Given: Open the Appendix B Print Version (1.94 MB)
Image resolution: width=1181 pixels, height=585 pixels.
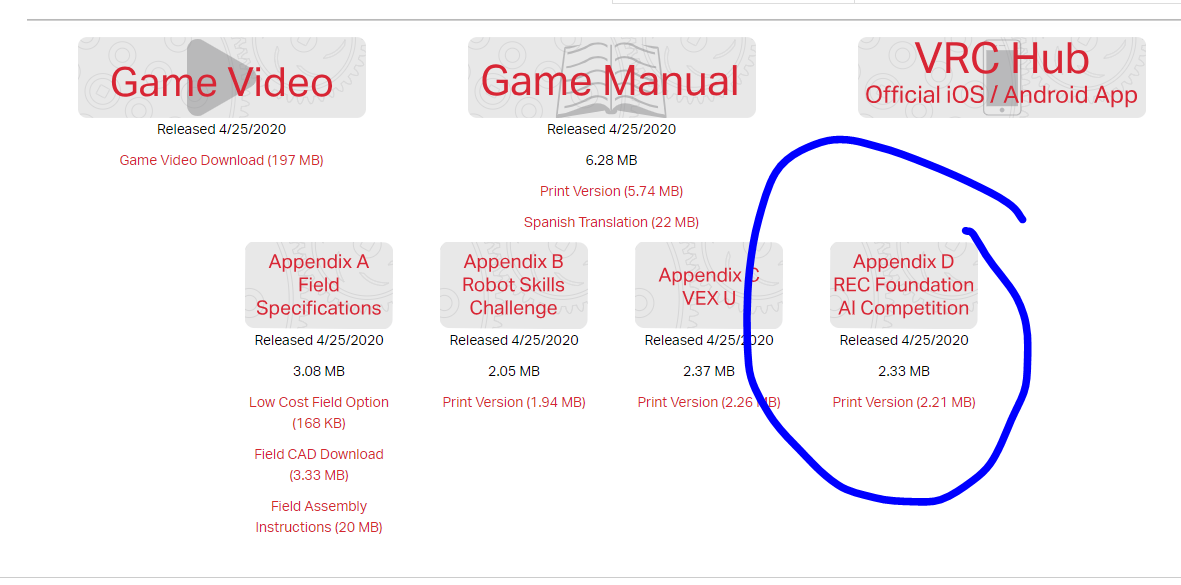Looking at the screenshot, I should click(514, 402).
